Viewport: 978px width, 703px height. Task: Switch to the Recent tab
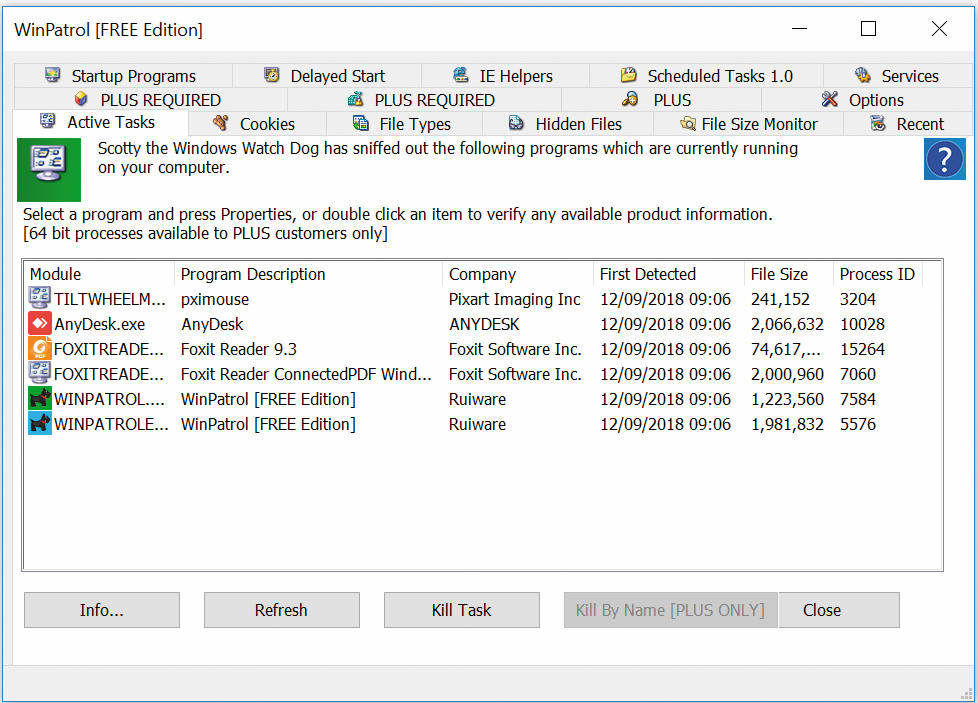(908, 124)
